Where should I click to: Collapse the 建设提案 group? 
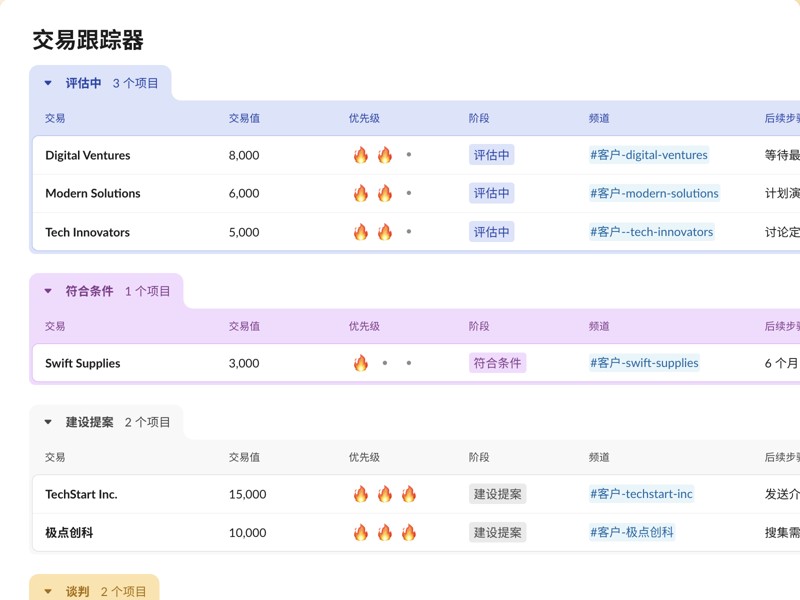[x=46, y=421]
